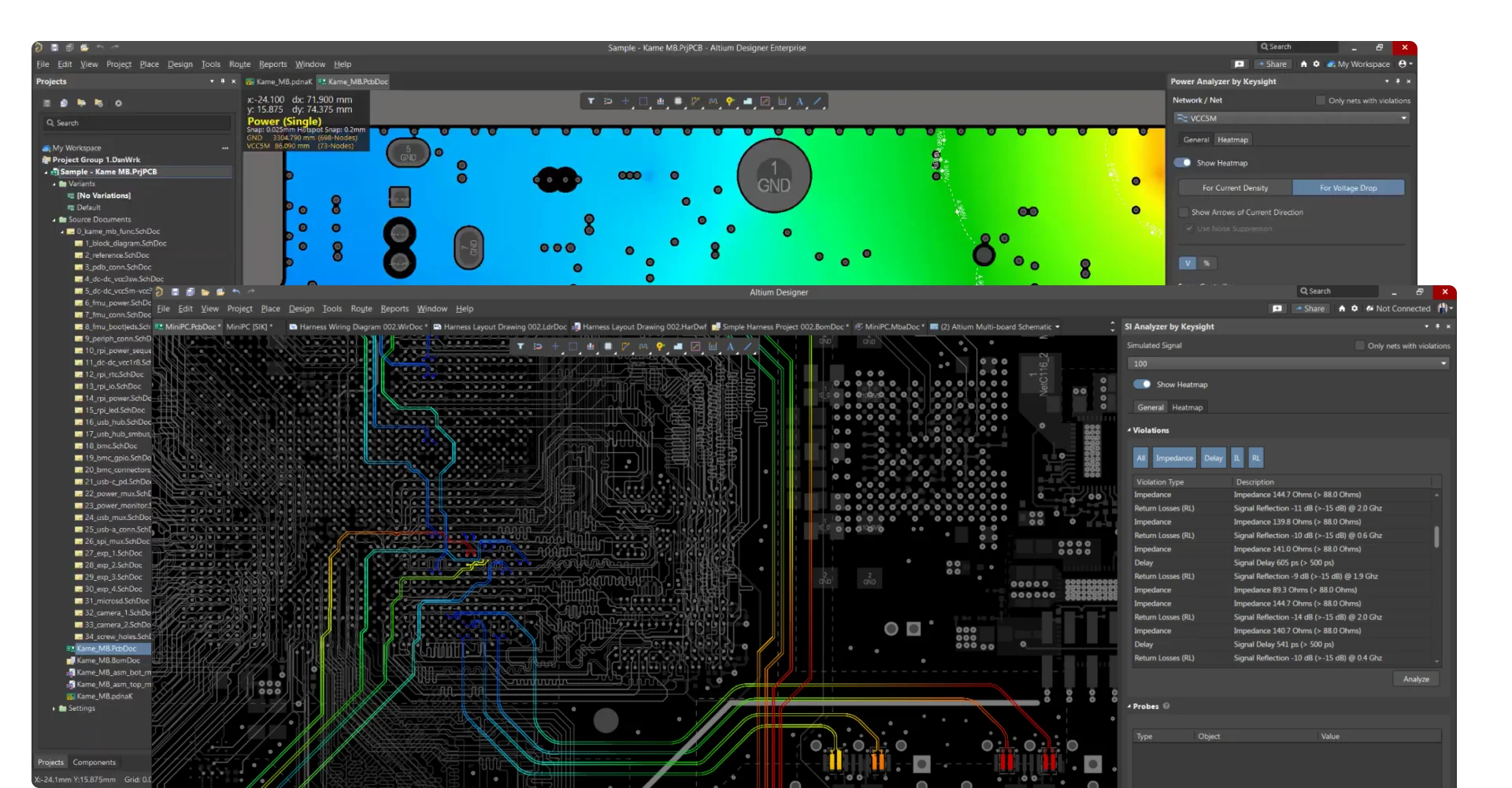
Task: Click the Search box in upper window title bar
Action: point(1297,47)
